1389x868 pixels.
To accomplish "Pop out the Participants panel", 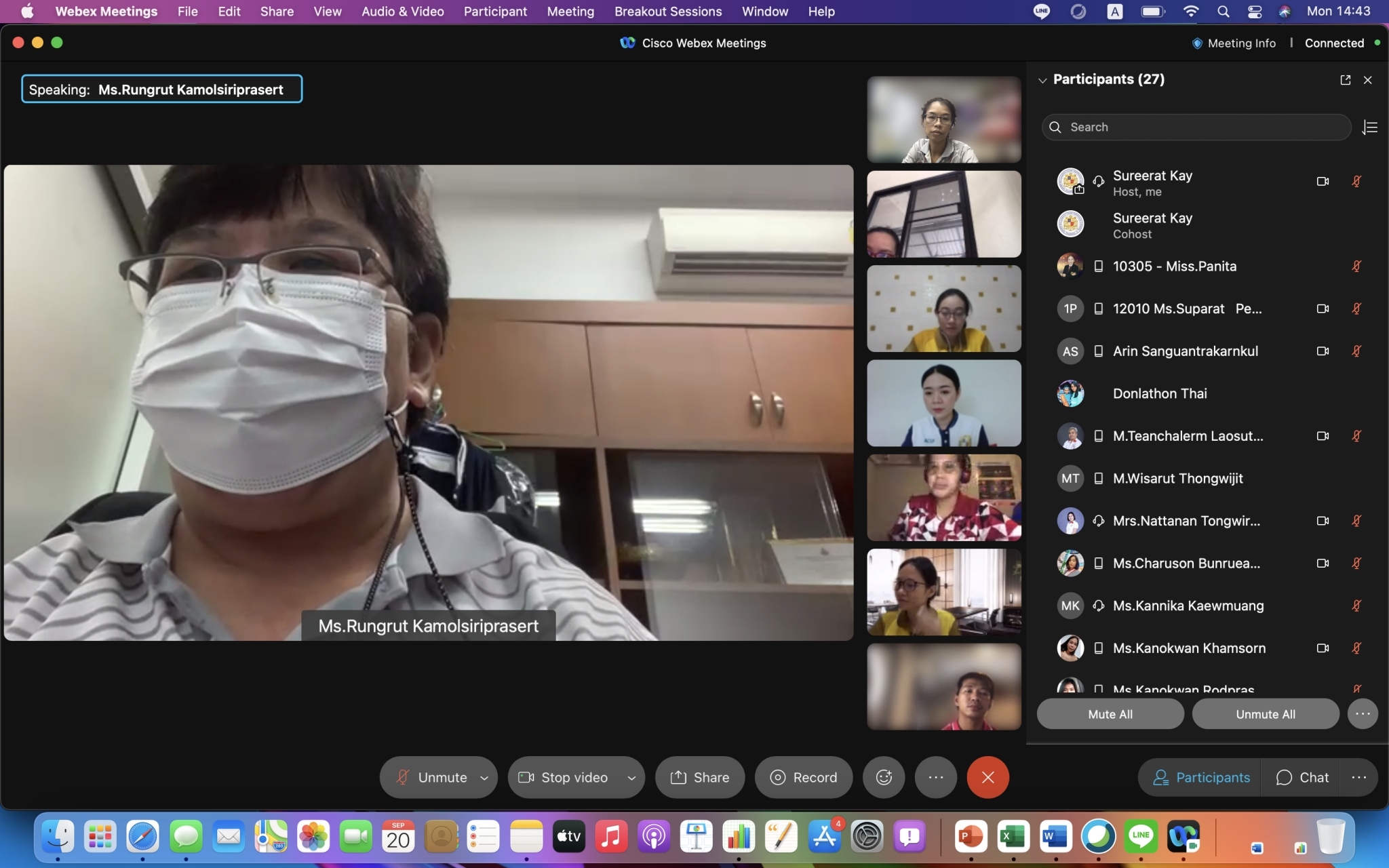I will tap(1346, 80).
